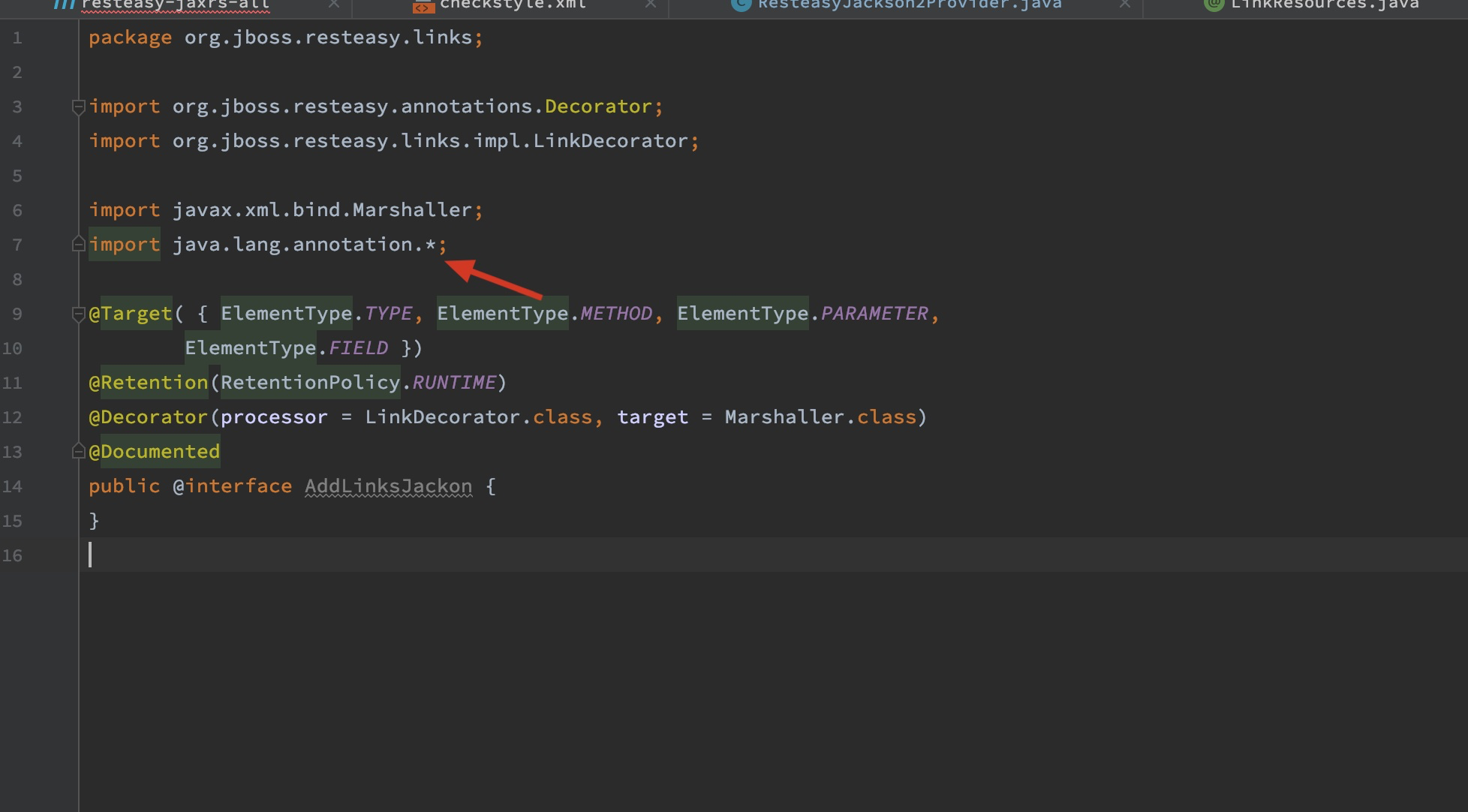This screenshot has width=1468, height=812.
Task: Collapse the annotations fold marker at @Target line
Action: point(78,314)
